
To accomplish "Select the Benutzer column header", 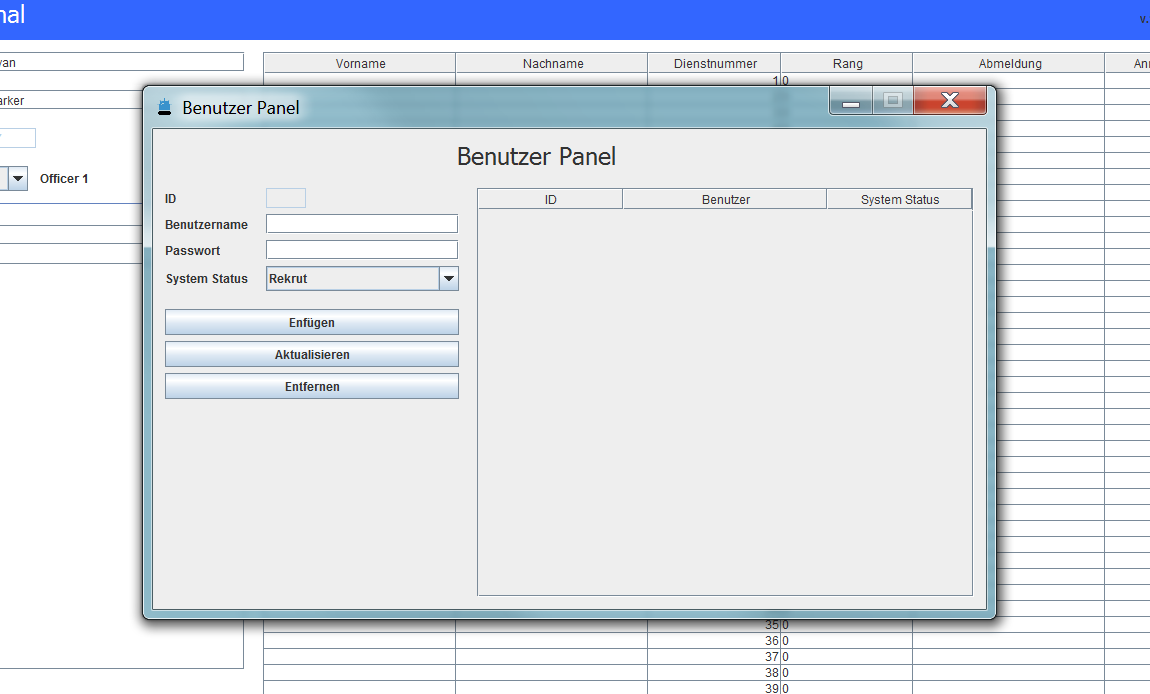I will tap(725, 200).
